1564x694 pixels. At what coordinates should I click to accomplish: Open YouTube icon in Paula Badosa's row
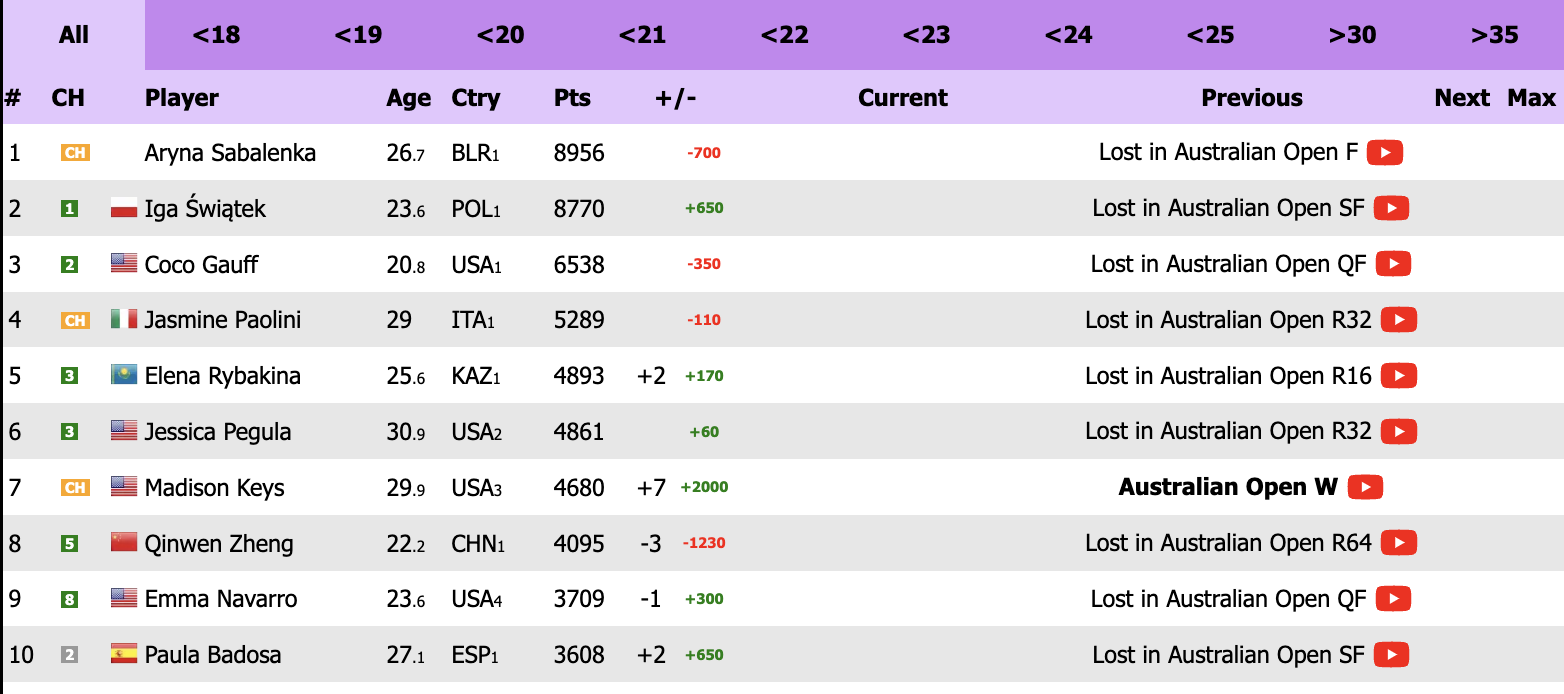tap(1391, 655)
